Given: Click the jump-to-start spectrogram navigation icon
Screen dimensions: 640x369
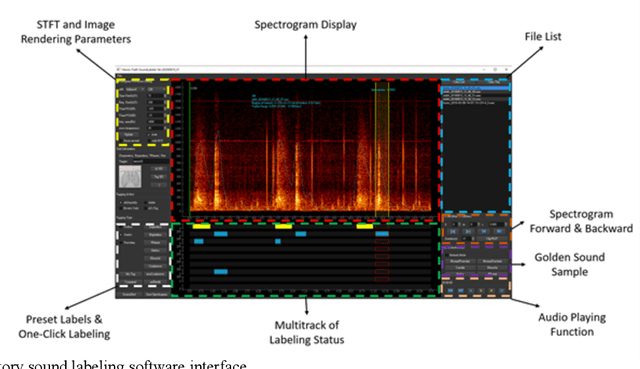Looking at the screenshot, I should pos(453,231).
